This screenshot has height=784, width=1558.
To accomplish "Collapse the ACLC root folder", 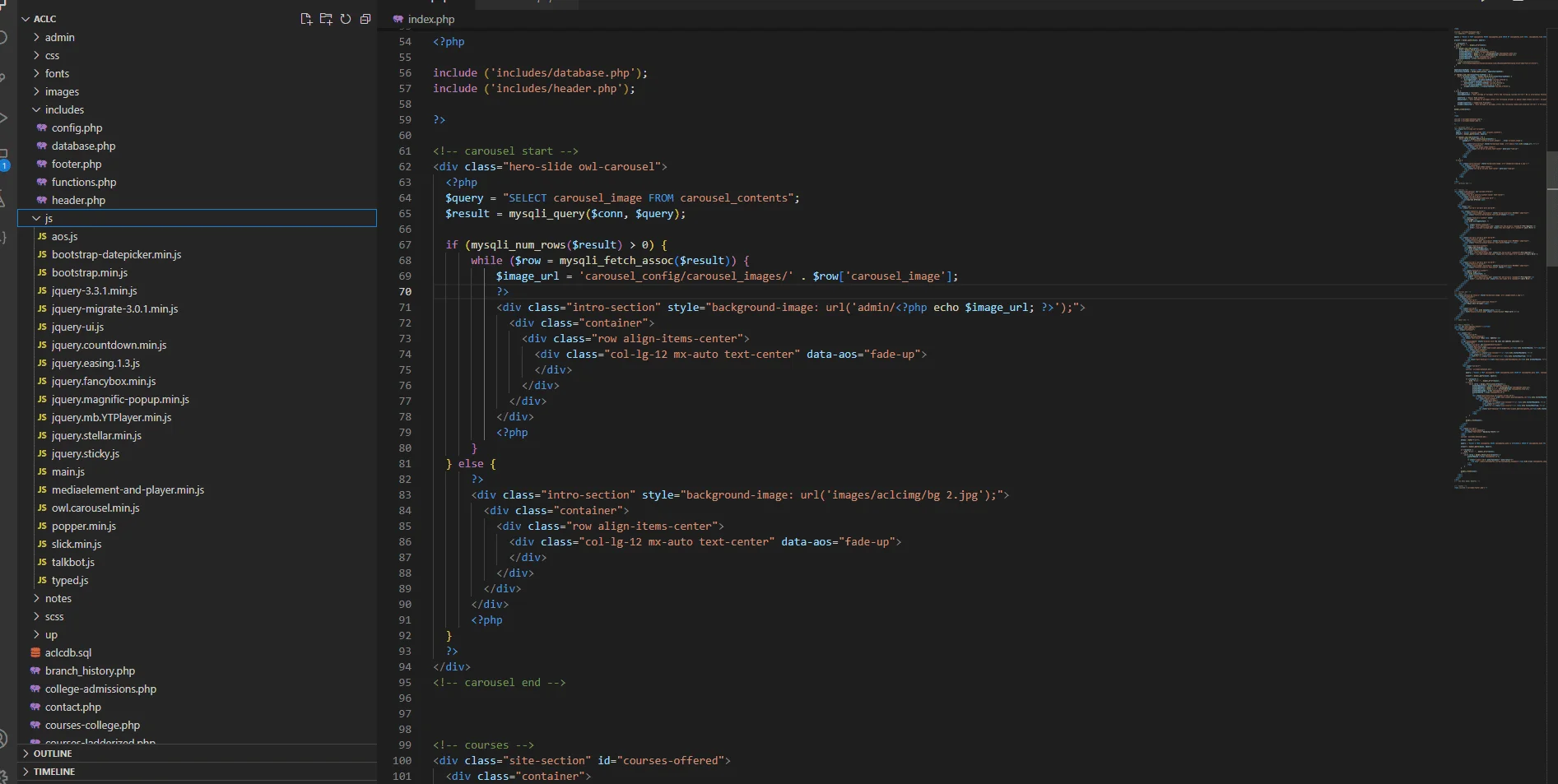I will (26, 19).
